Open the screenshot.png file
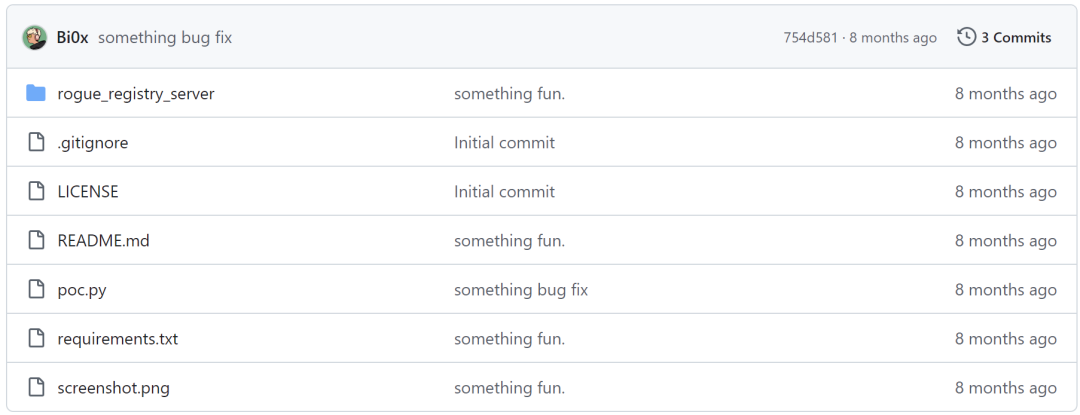The image size is (1080, 415). (114, 389)
